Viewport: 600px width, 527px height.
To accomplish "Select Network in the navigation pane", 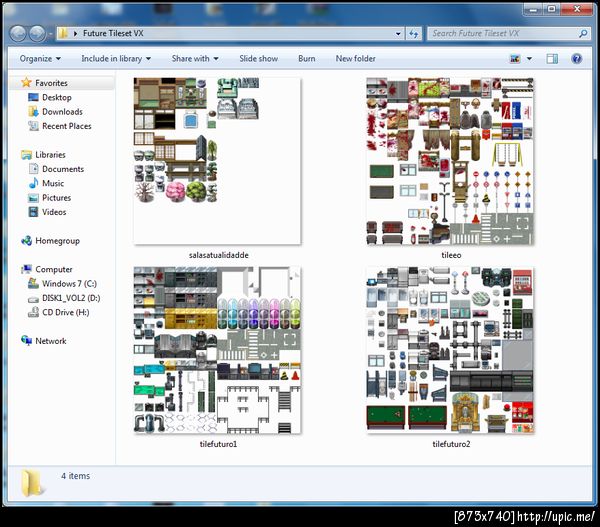I will tap(51, 341).
